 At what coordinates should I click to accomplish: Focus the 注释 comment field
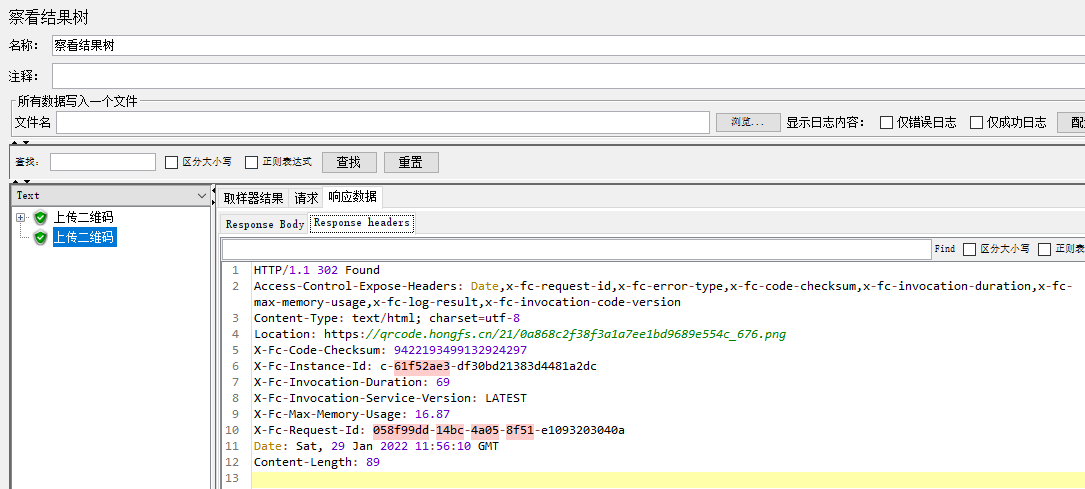click(568, 75)
